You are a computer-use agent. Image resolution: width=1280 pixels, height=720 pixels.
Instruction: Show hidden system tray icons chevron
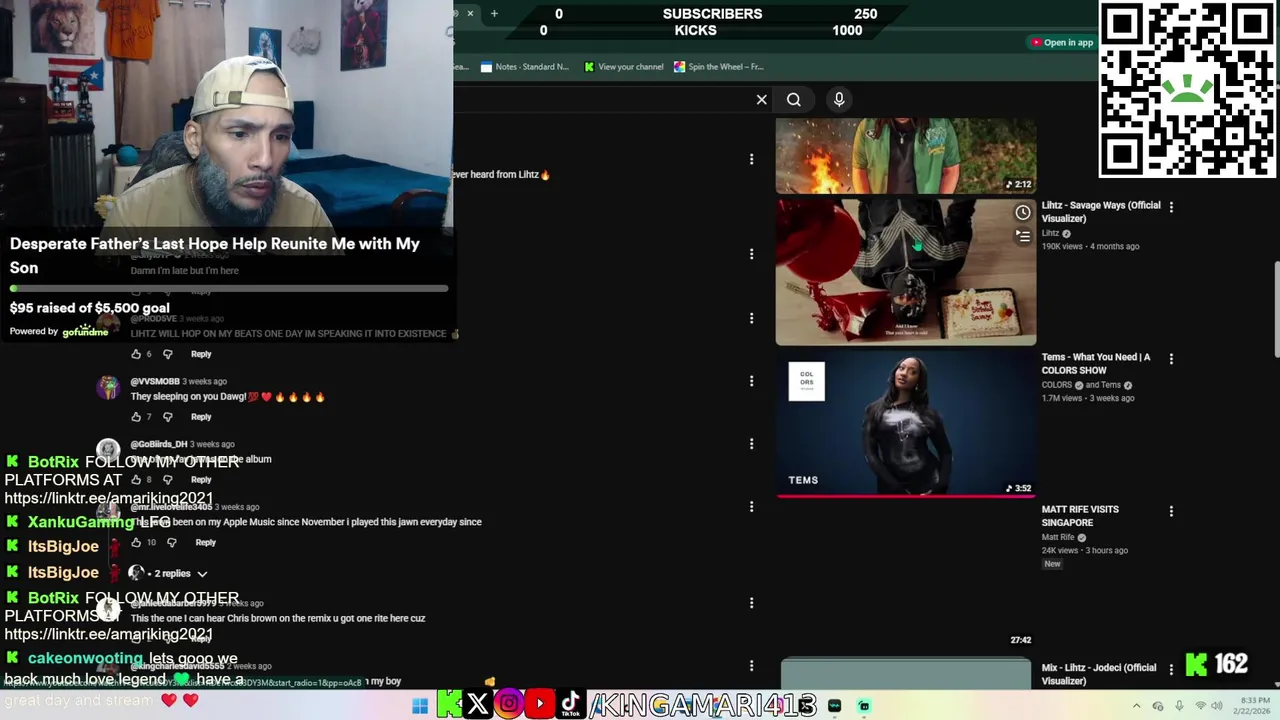tap(1136, 706)
